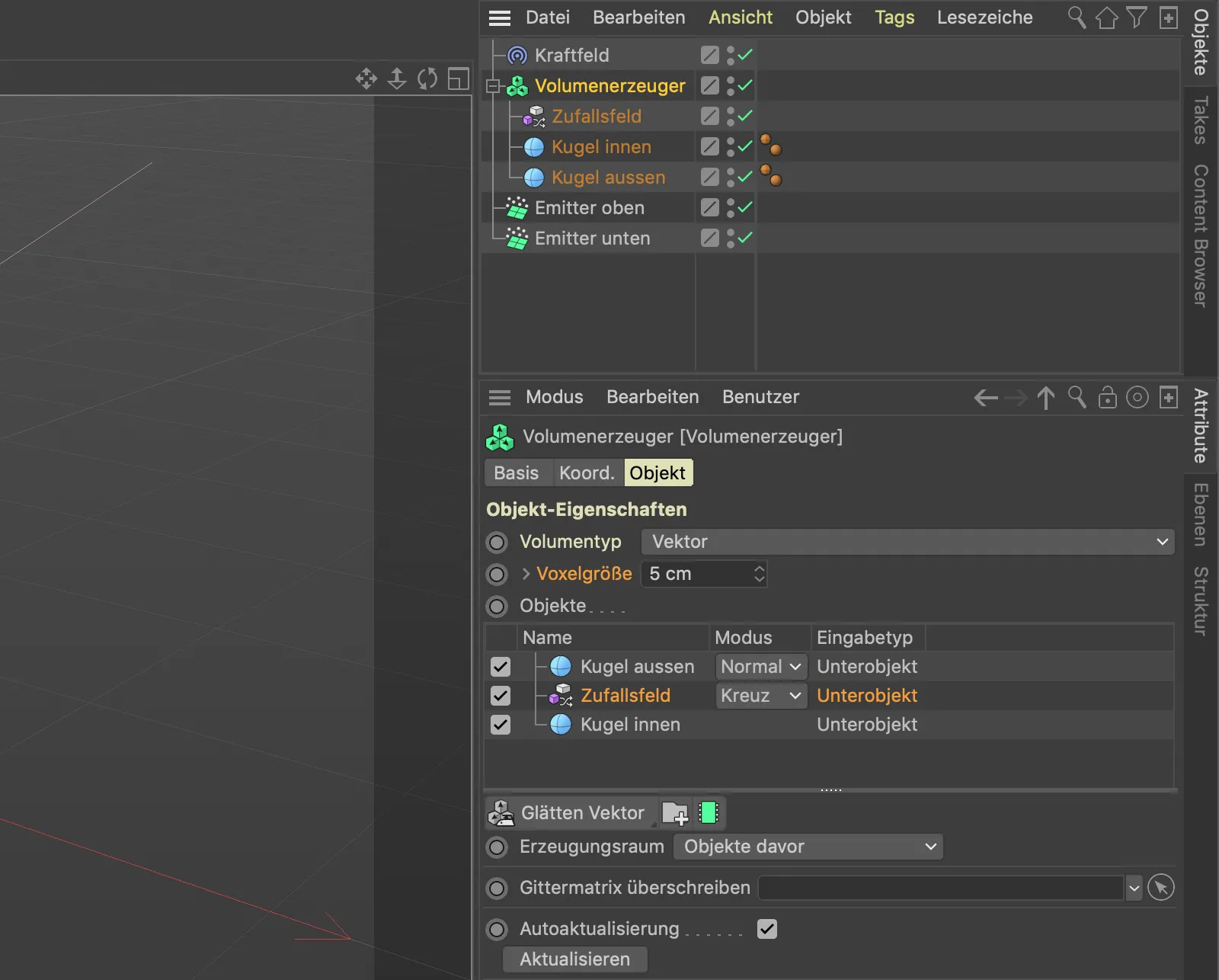
Task: Click the Attribute Manager search magnifier
Action: [x=1077, y=397]
